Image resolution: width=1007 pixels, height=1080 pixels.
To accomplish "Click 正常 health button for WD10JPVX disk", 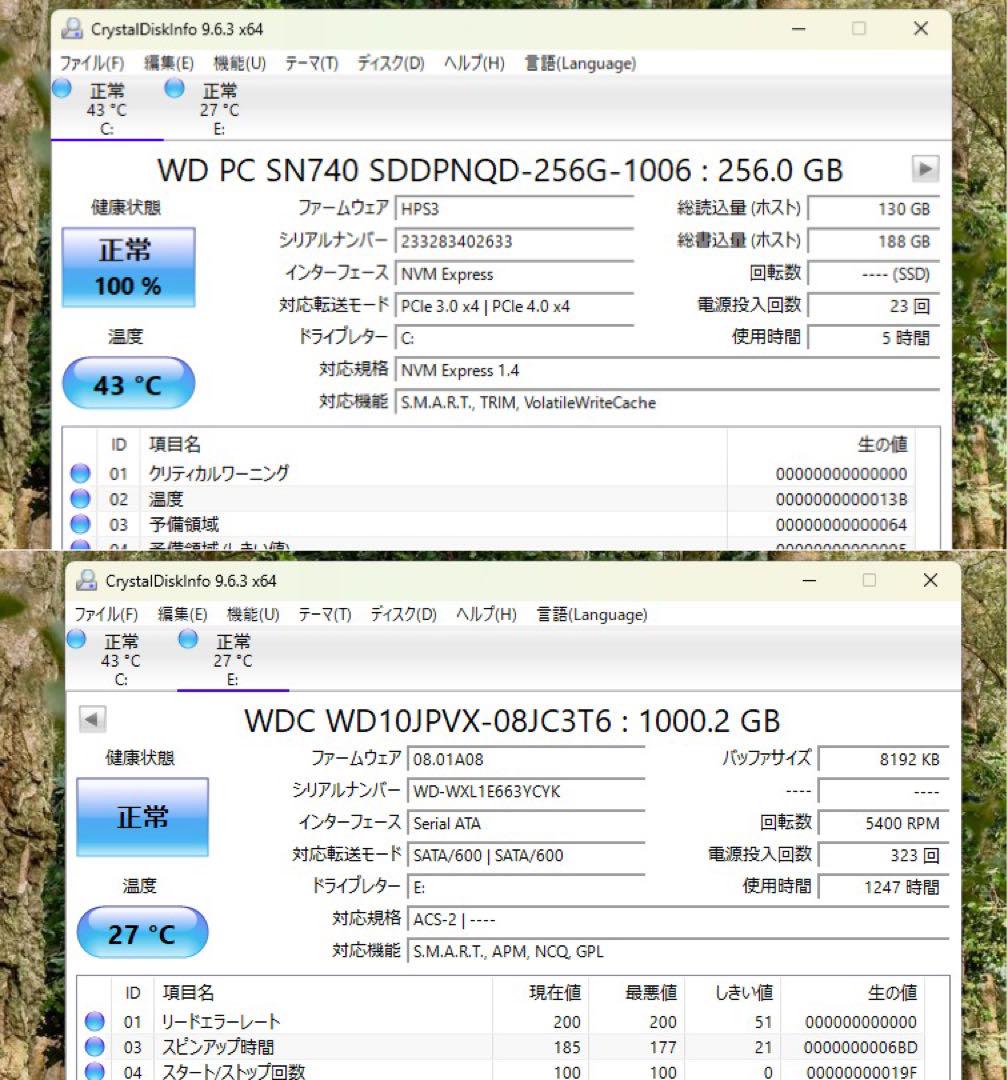I will tap(143, 817).
